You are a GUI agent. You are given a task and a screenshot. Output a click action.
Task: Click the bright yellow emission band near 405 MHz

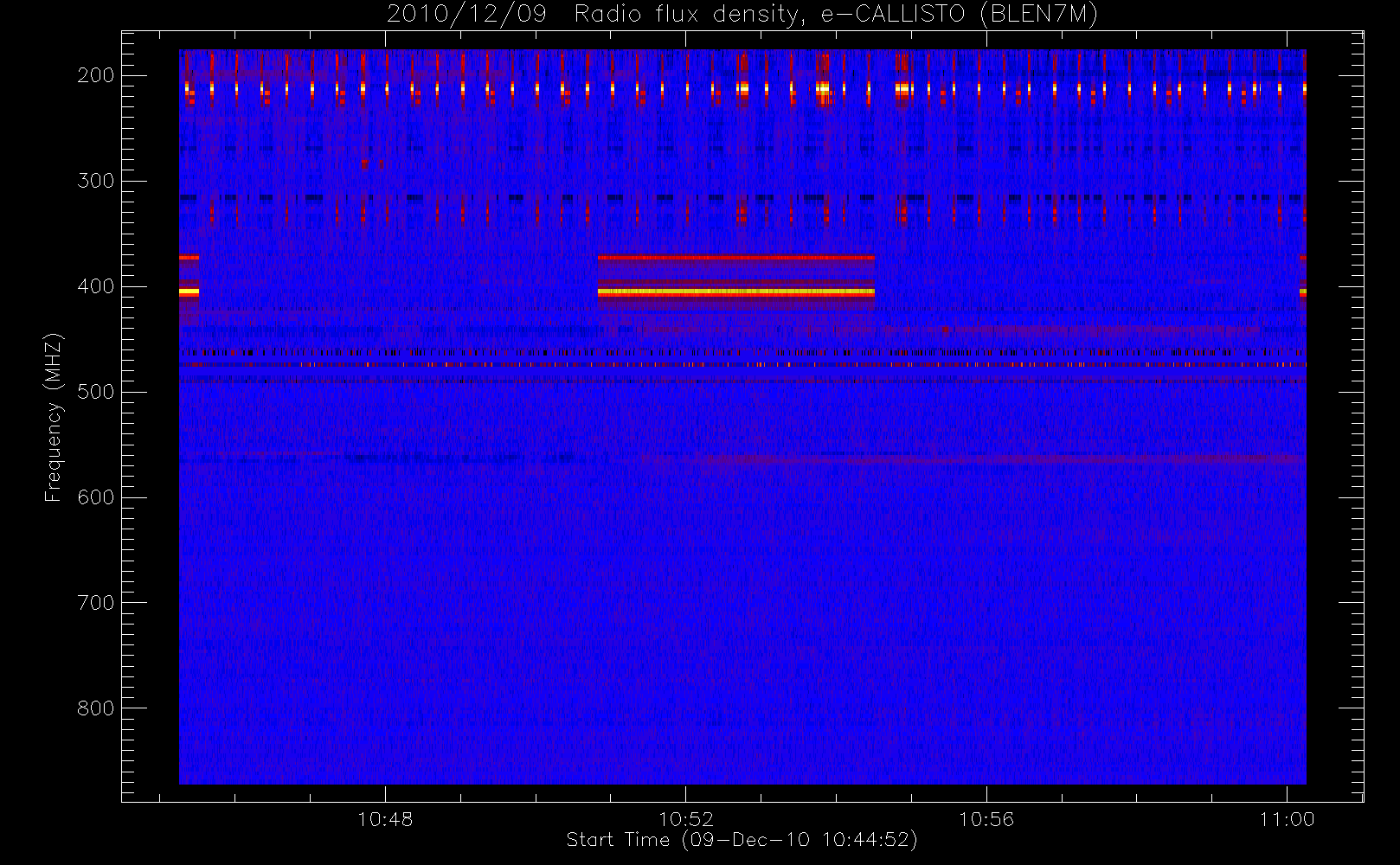pyautogui.click(x=736, y=292)
